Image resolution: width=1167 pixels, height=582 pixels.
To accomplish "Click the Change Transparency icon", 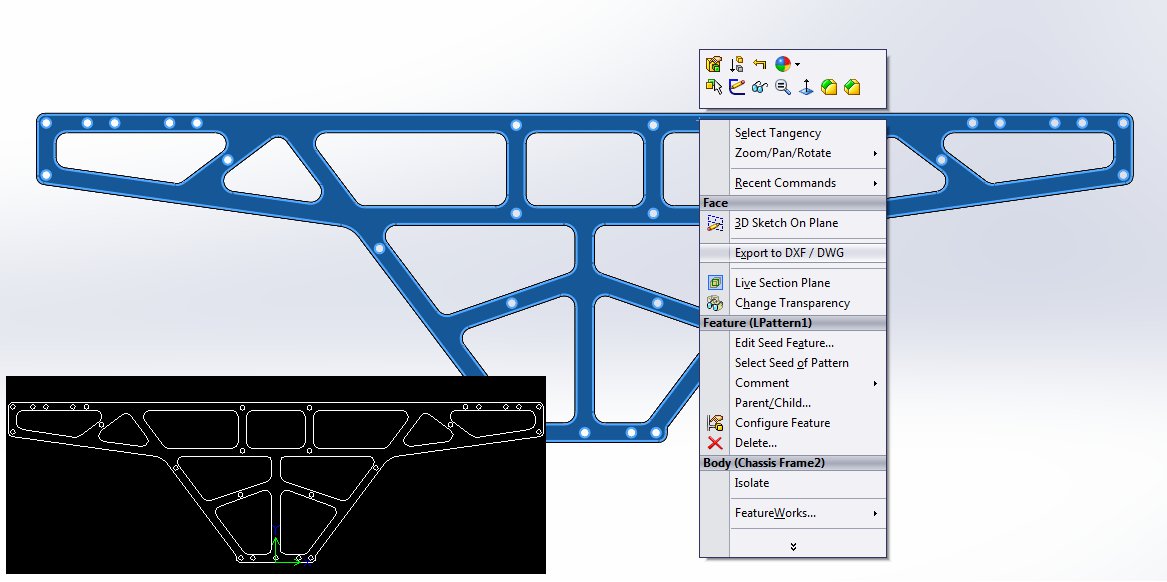I will [x=715, y=303].
